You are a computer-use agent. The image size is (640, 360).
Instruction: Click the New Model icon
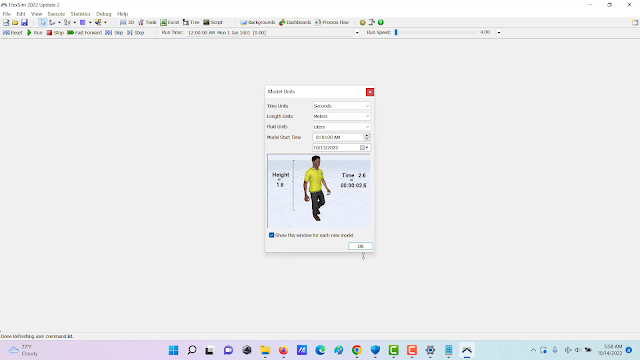(x=6, y=22)
